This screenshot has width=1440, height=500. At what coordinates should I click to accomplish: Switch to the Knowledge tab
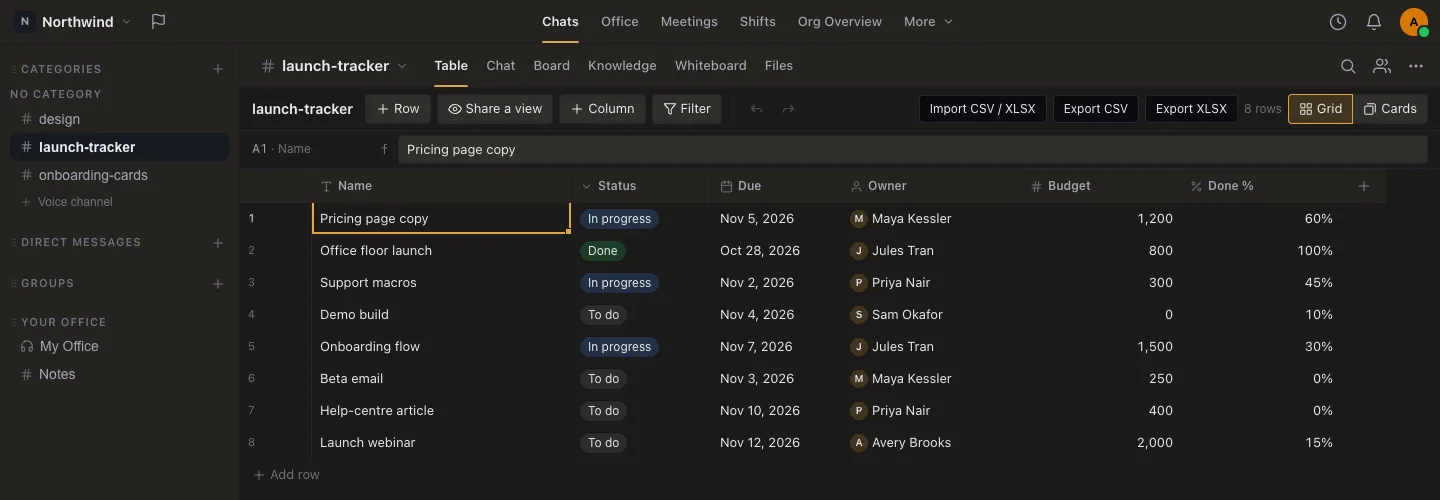point(622,66)
